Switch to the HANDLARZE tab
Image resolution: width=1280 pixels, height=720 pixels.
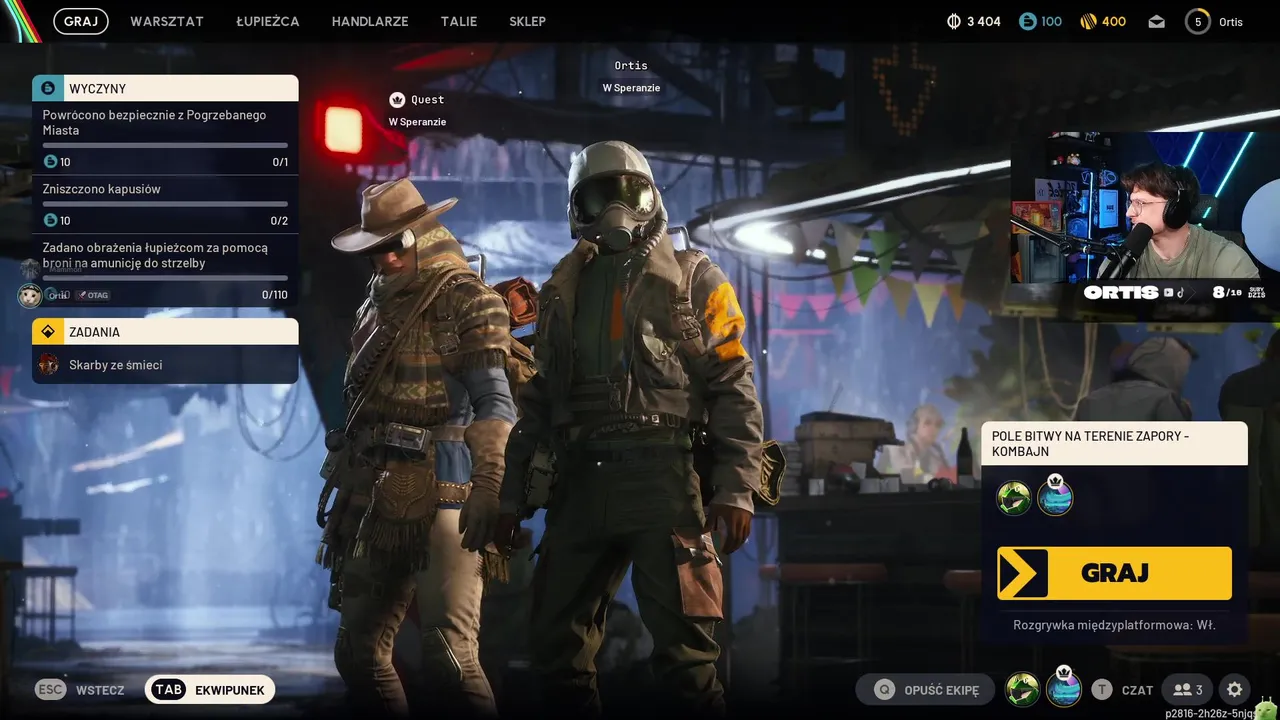370,21
